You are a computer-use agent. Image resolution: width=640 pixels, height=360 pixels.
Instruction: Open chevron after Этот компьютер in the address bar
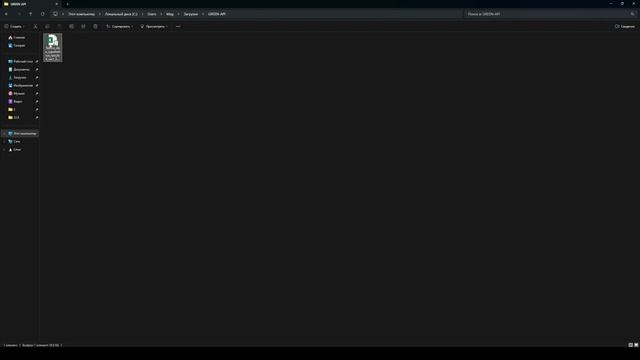(100, 14)
